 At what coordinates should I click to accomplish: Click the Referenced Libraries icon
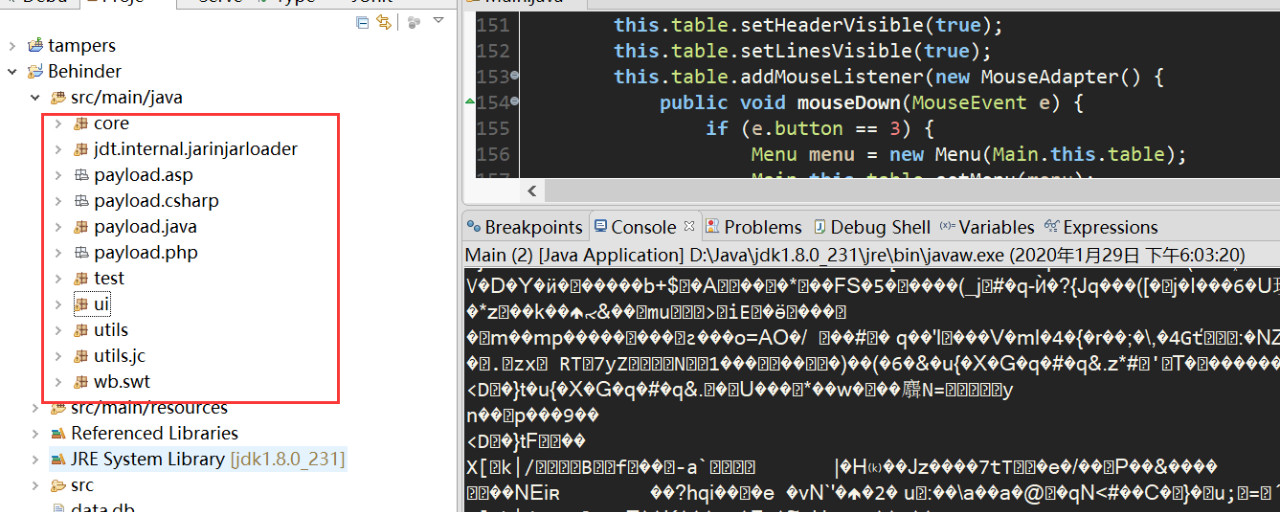[x=58, y=433]
